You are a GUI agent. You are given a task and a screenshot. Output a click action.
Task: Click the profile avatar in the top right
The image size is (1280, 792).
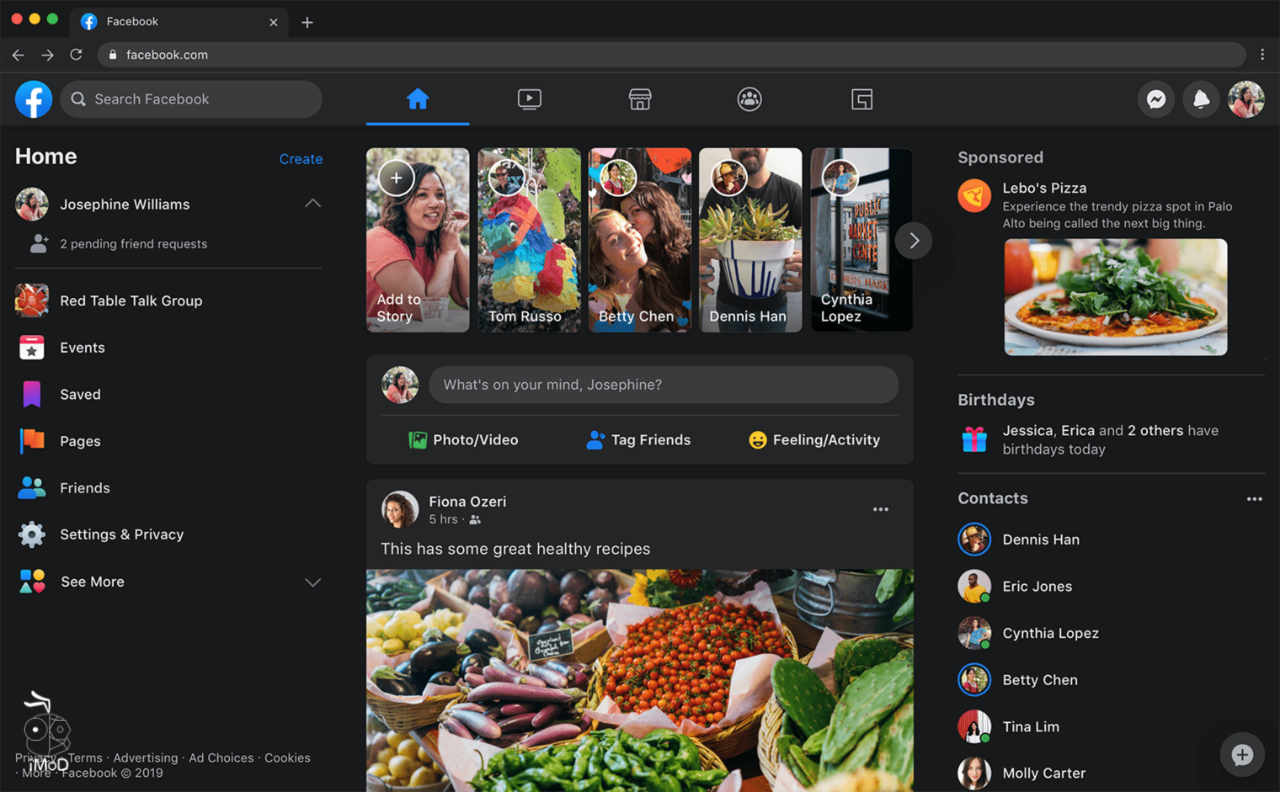[1246, 99]
